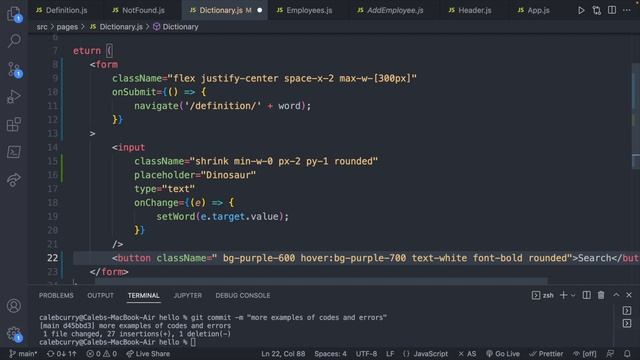Screen dimensions: 640x360
Task: Switch to the Definition.js tab
Action: pos(62,10)
